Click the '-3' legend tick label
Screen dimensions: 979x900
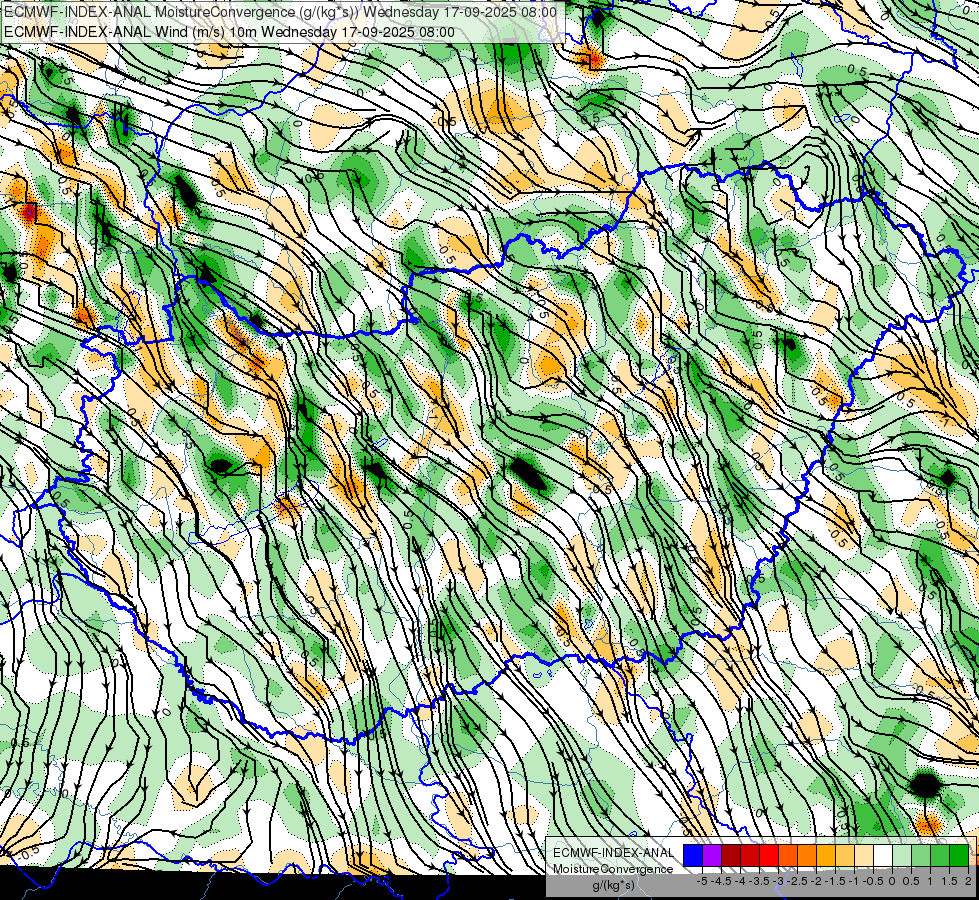pos(779,881)
